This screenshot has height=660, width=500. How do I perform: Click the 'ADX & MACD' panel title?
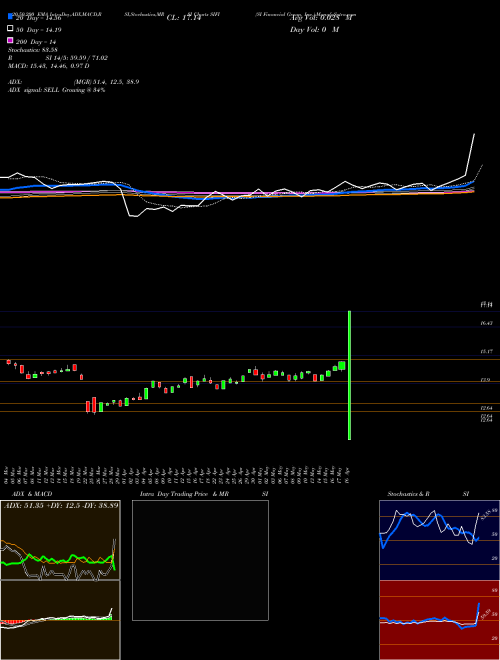pos(32,494)
